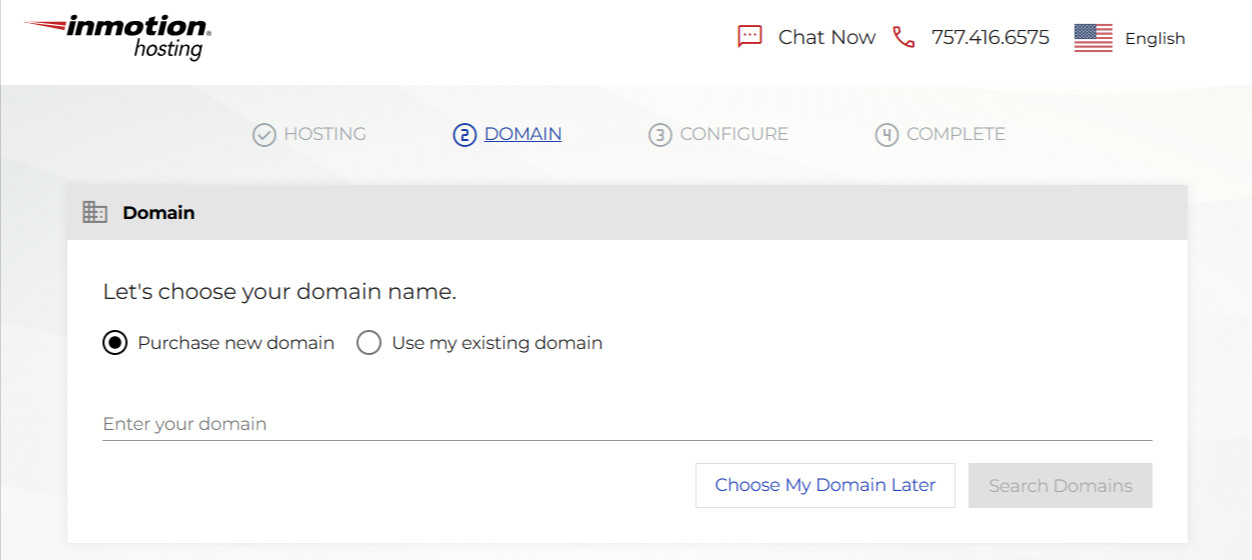Open the English language selector

pyautogui.click(x=1155, y=38)
